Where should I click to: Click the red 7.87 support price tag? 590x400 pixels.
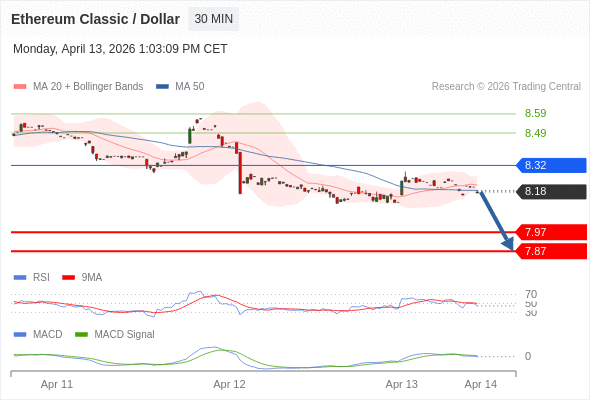click(552, 251)
